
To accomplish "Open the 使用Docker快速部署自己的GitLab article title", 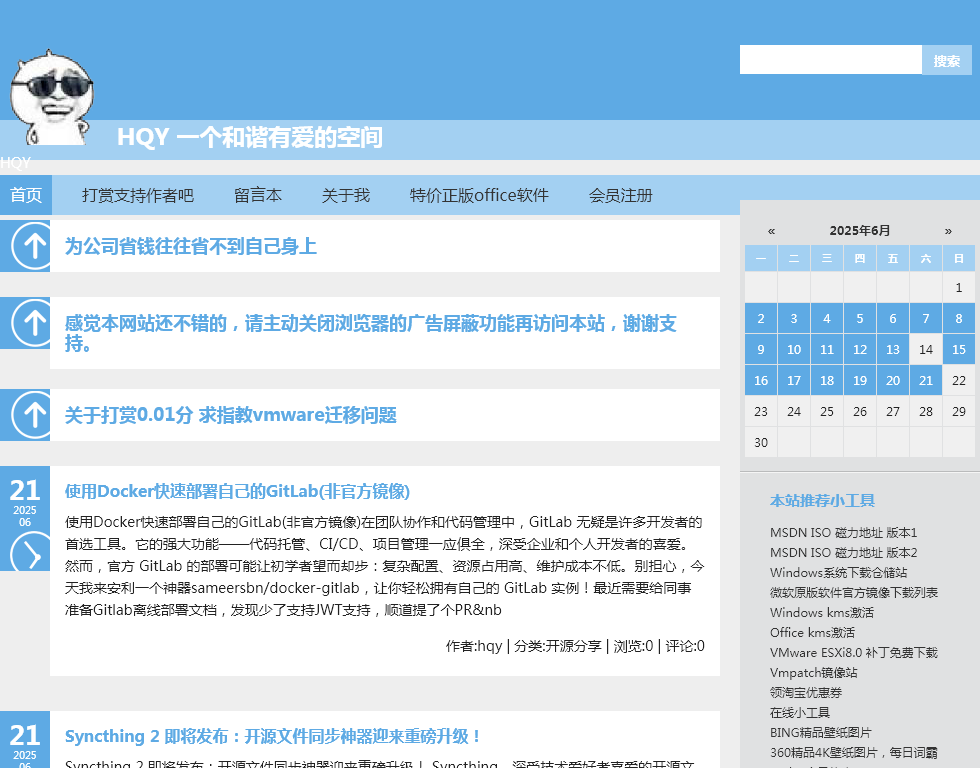I will pos(237,491).
